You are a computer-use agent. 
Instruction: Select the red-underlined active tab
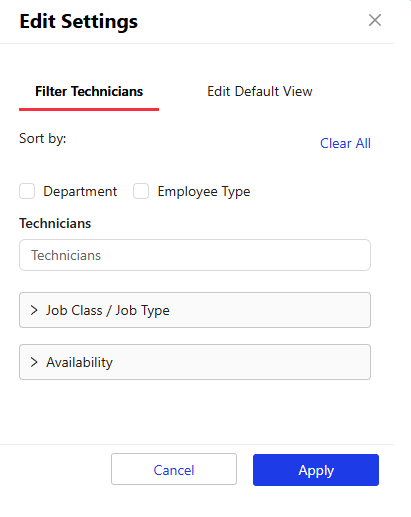pos(89,91)
